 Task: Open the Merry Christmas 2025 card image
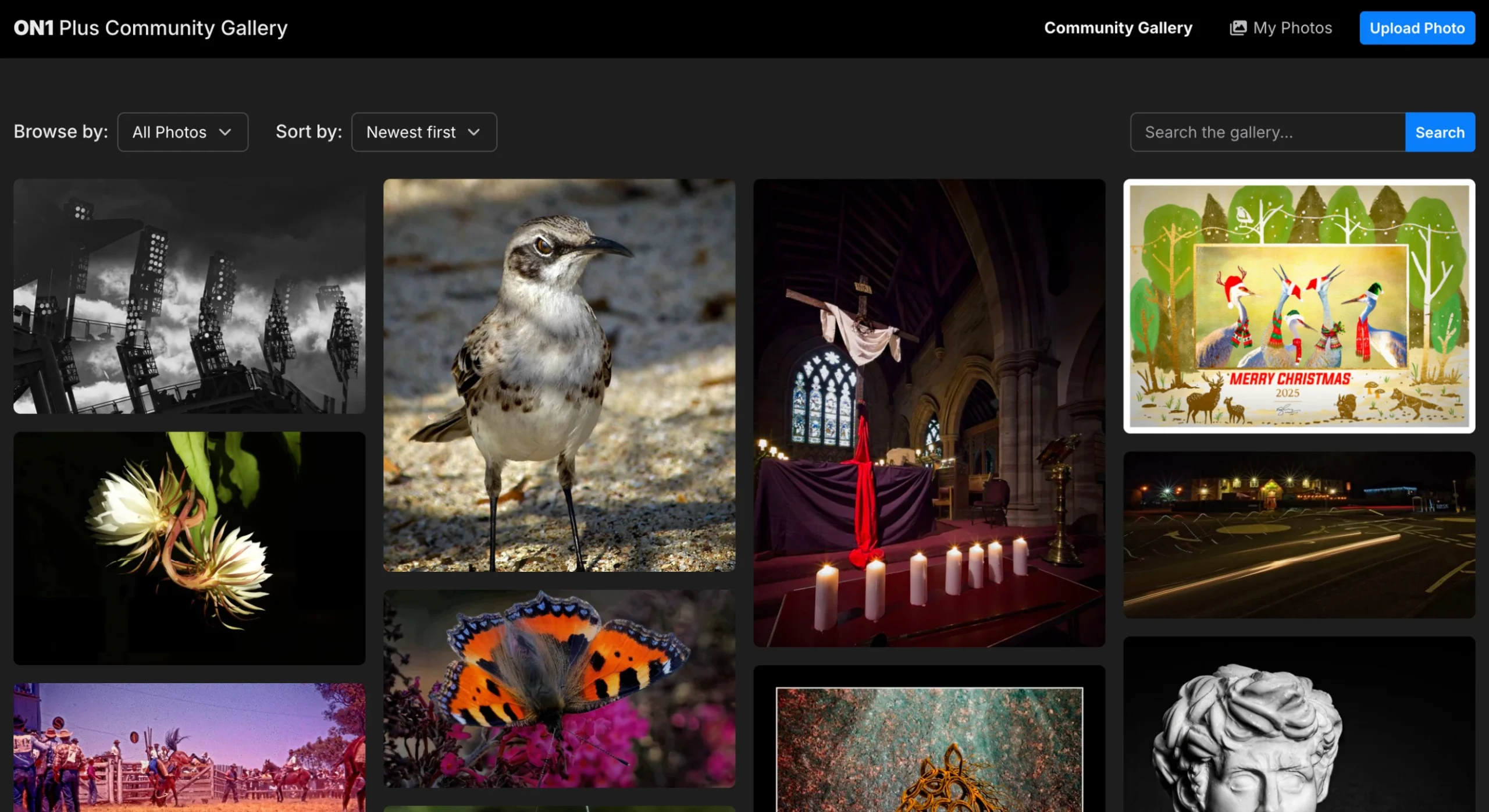pos(1299,306)
